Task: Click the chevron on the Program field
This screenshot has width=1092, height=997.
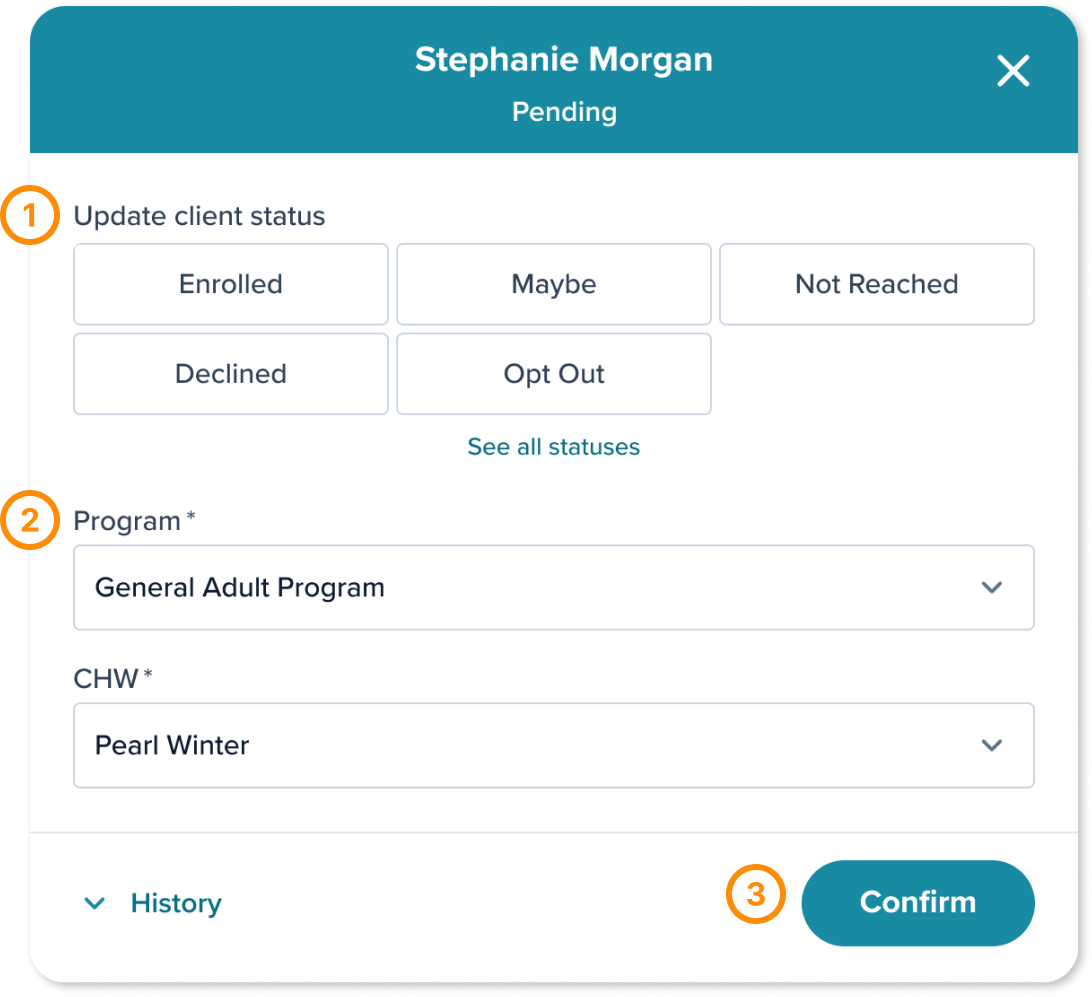Action: 993,588
